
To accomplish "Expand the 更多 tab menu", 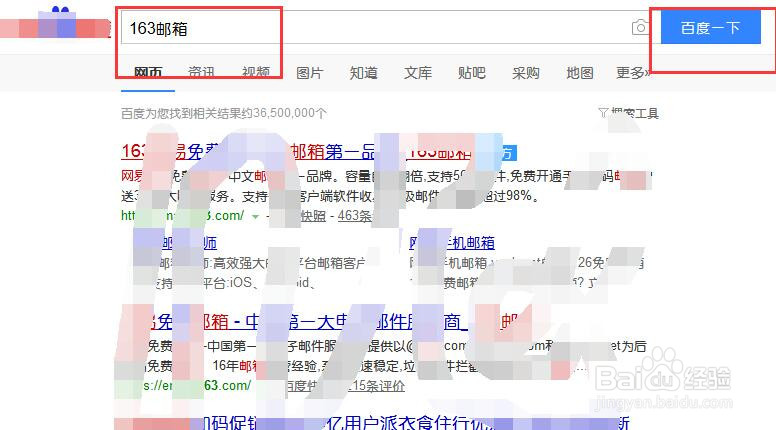I will [x=633, y=73].
